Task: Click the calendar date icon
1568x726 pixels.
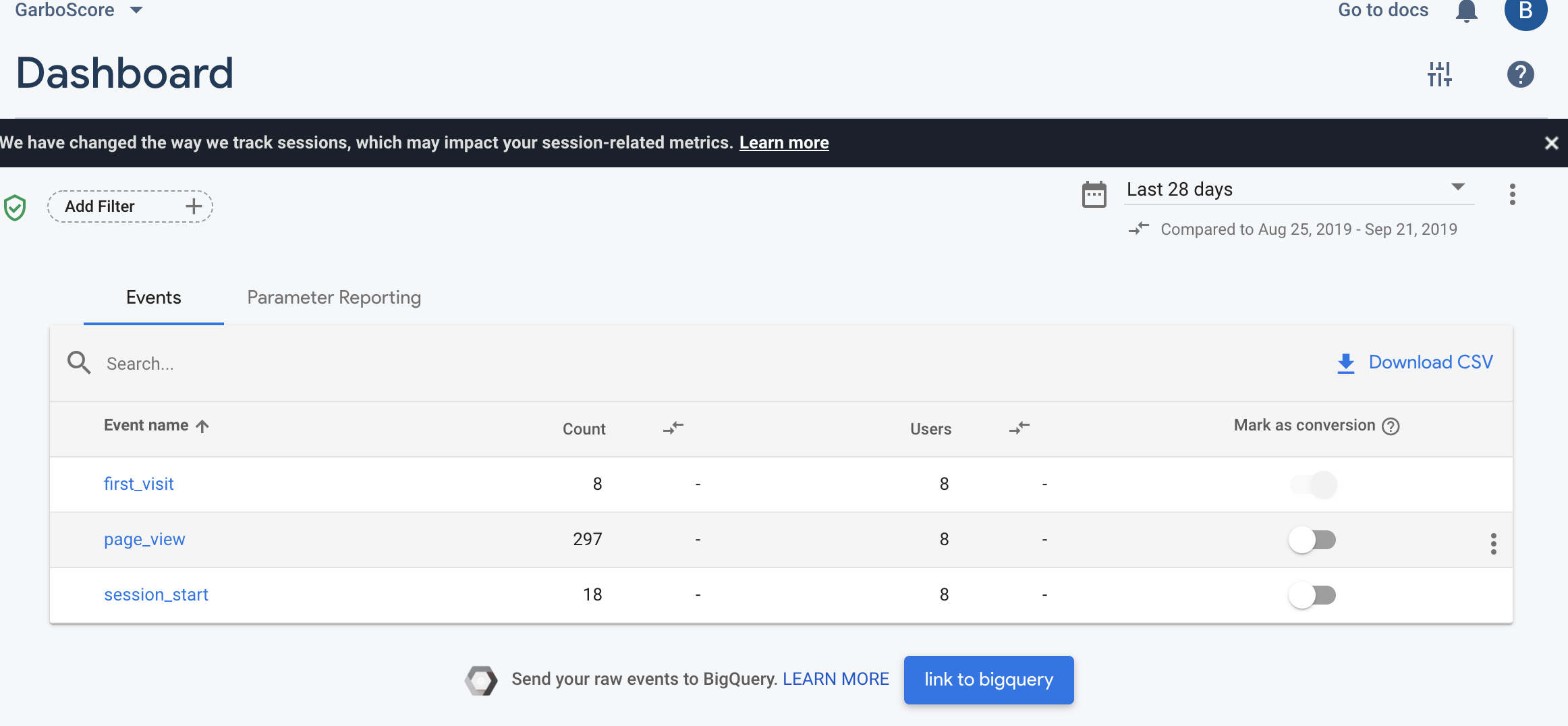Action: pos(1094,195)
